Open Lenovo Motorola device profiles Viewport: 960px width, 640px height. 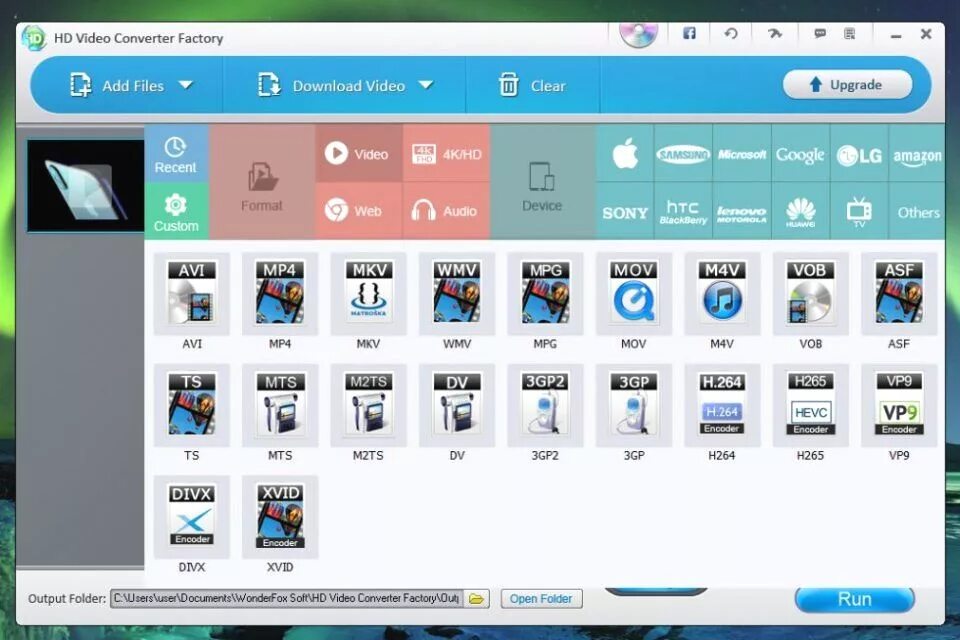(741, 211)
